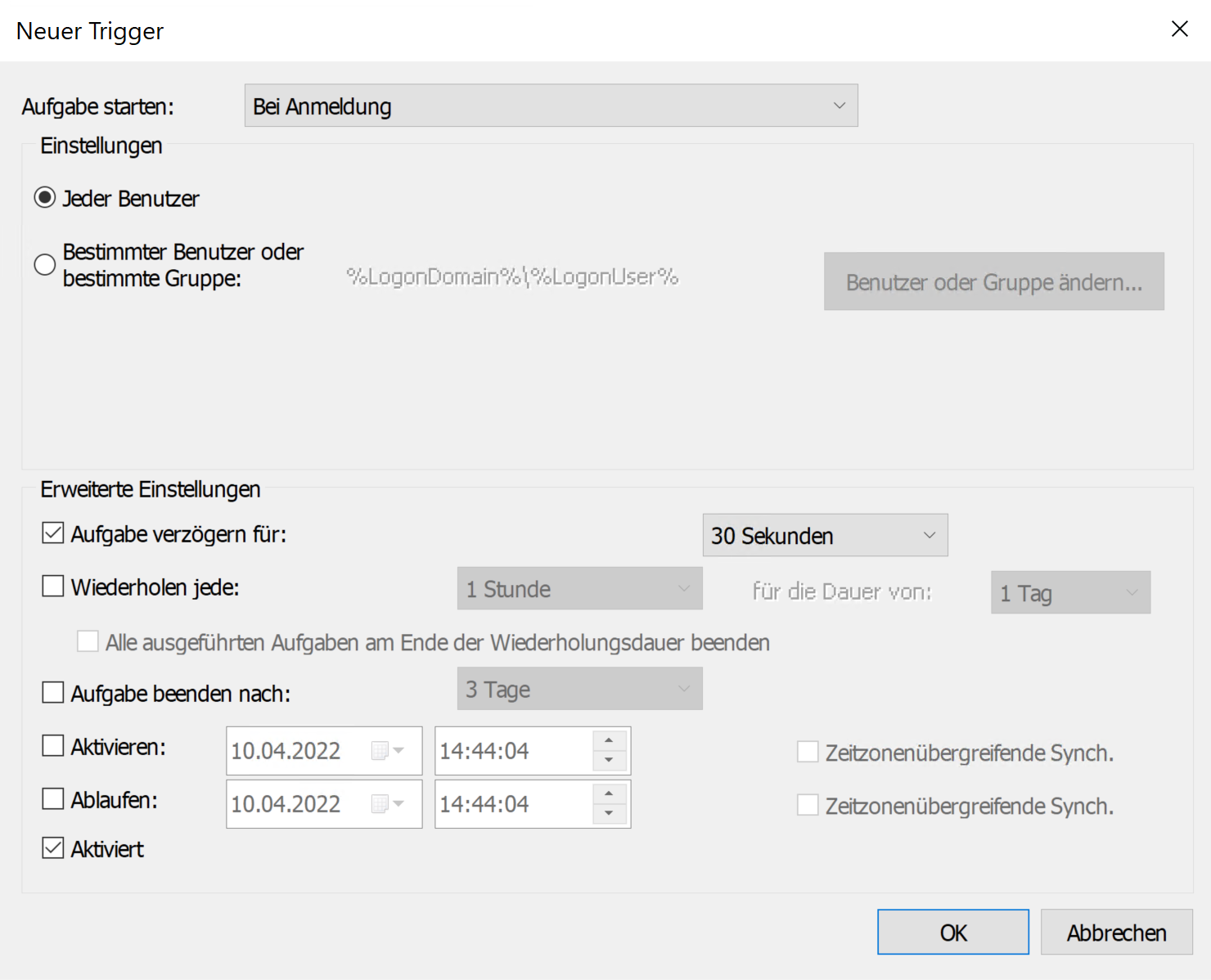Open the 1 Stunde repeat interval dropdown
Screen dimensions: 1211x980
[579, 588]
